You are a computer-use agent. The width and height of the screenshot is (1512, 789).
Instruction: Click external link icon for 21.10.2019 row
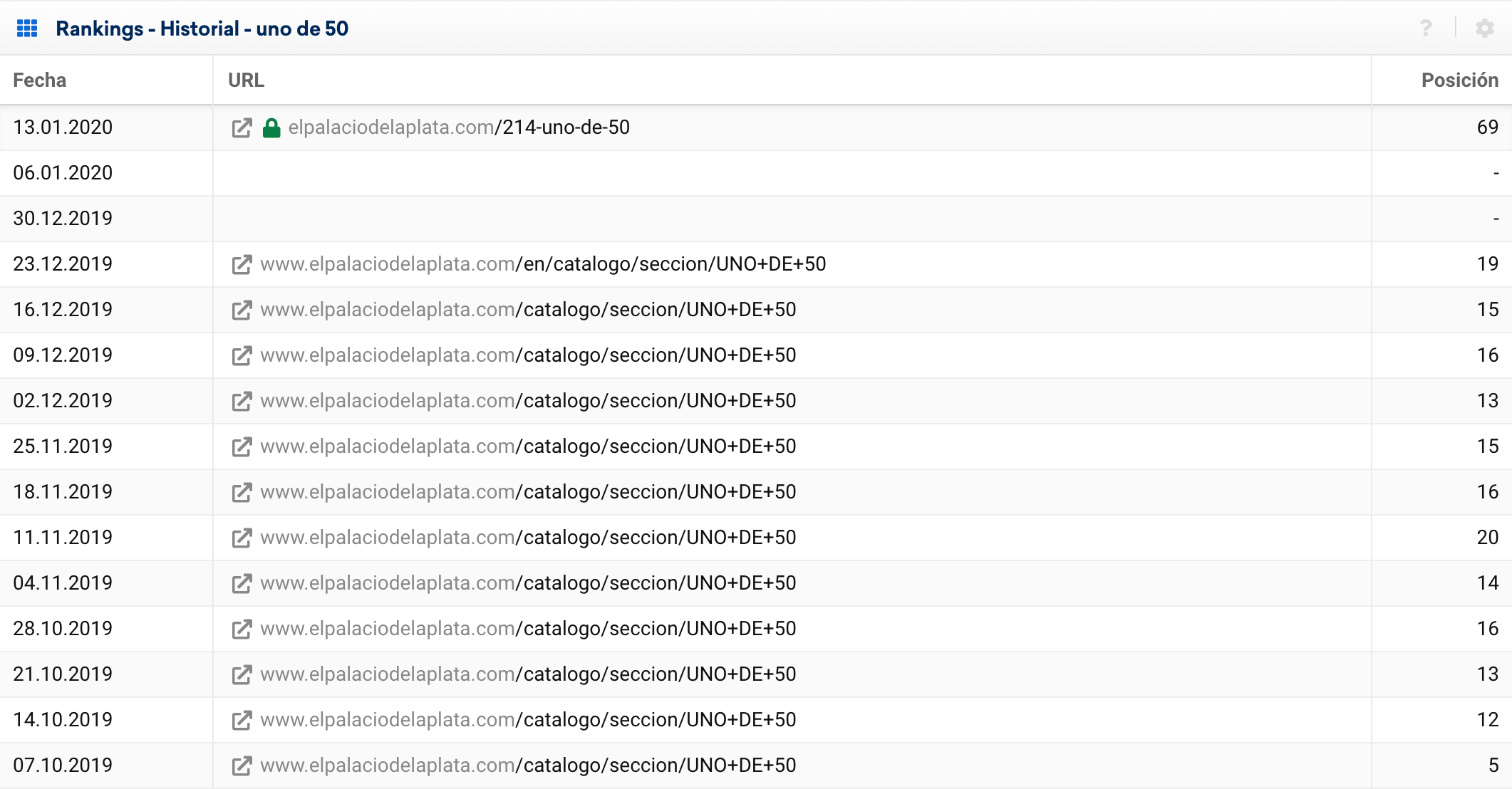[242, 675]
